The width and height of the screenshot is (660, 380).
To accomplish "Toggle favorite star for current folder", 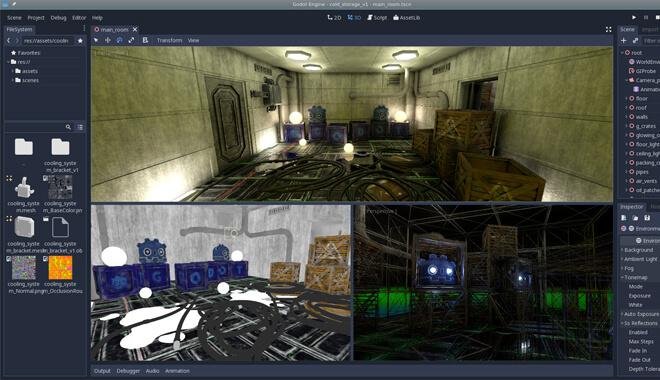I will (80, 40).
